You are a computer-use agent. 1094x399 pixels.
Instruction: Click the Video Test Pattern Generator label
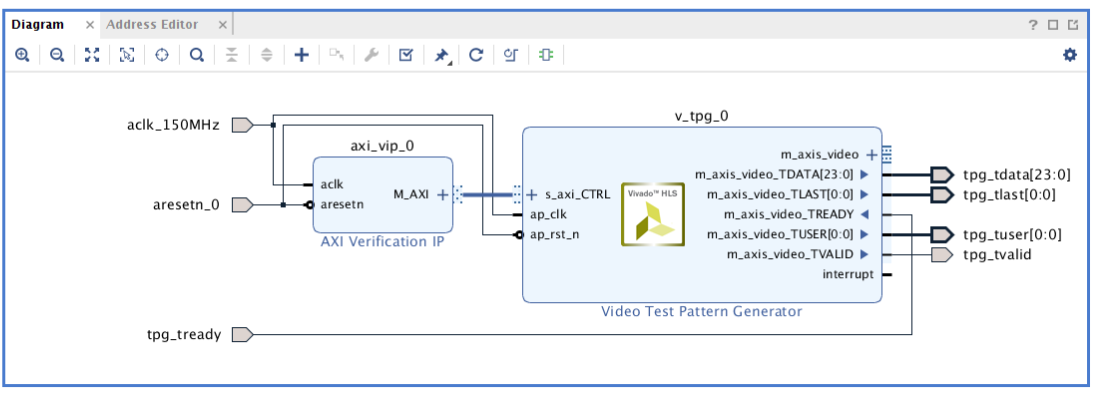click(702, 311)
